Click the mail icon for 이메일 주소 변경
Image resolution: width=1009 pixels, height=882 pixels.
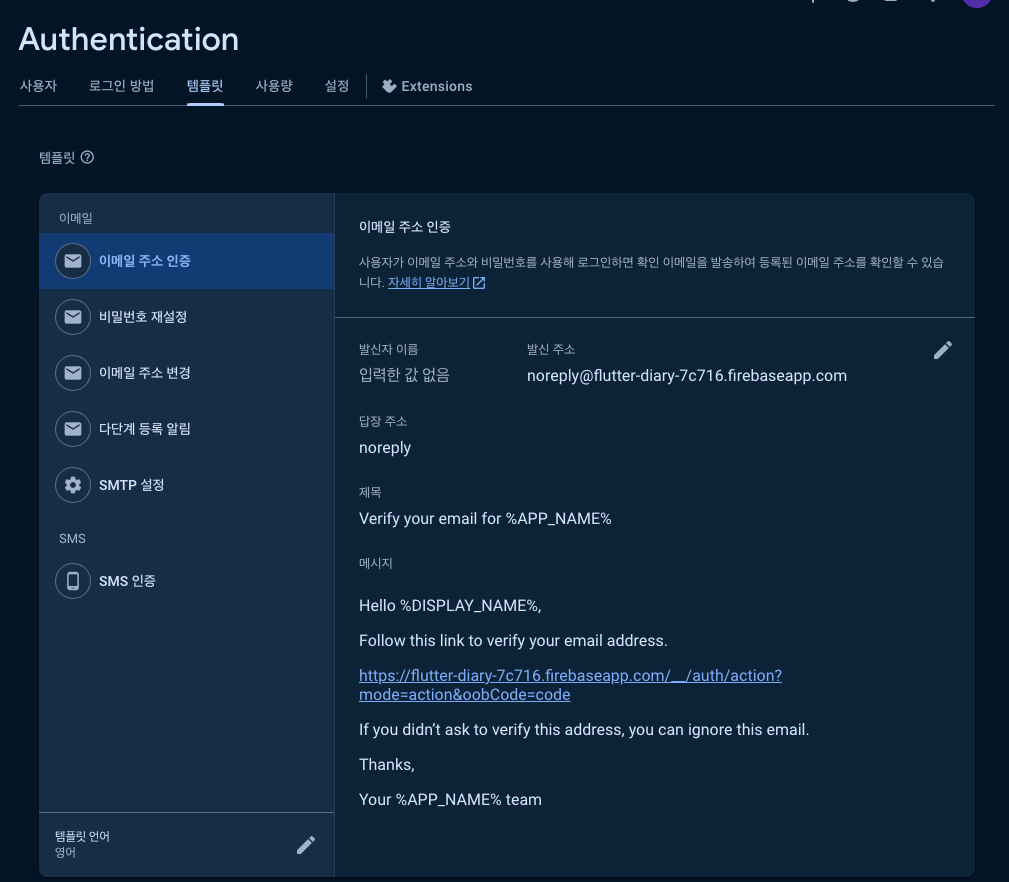73,372
